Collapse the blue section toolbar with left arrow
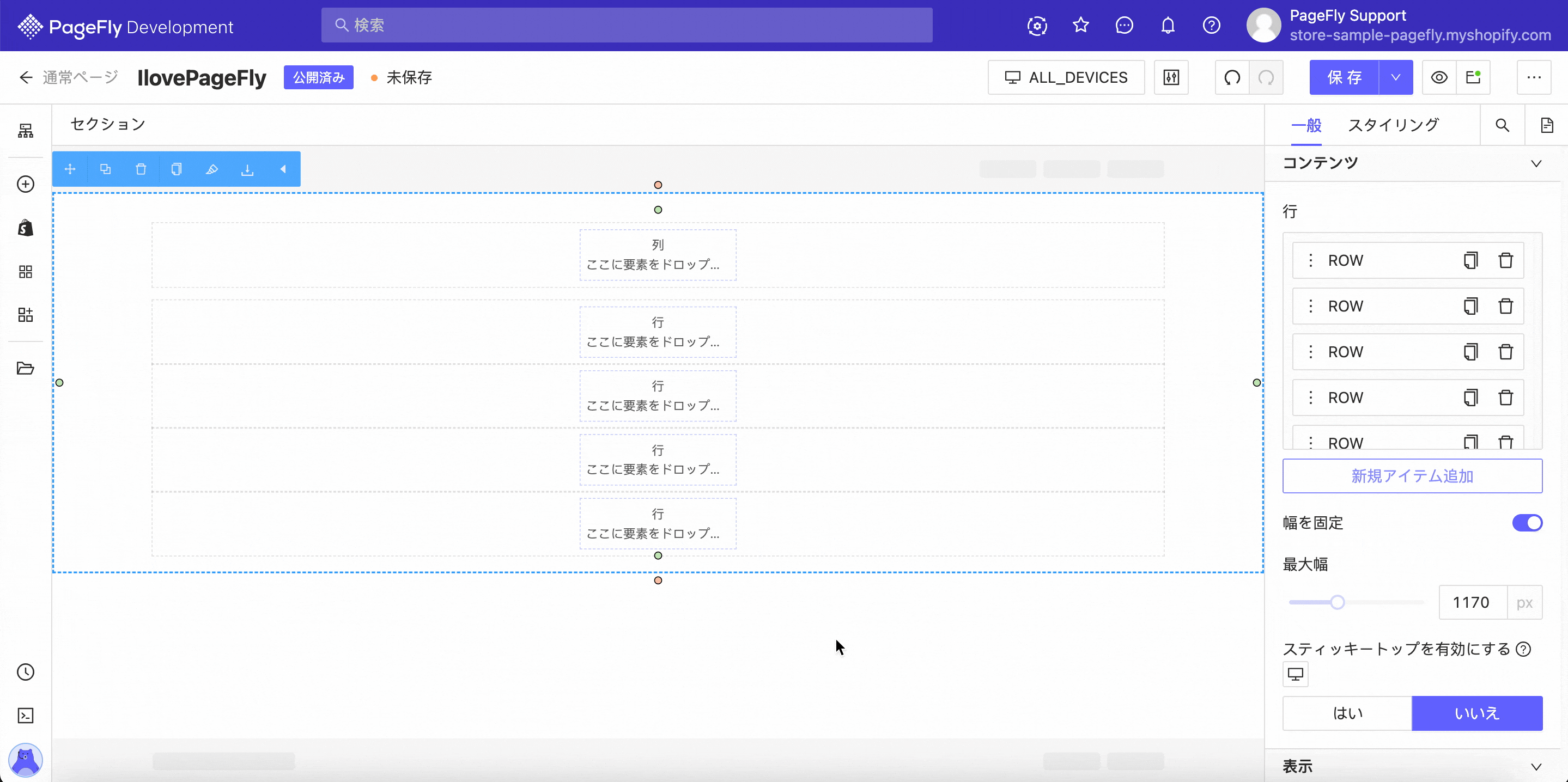1568x782 pixels. click(x=283, y=169)
